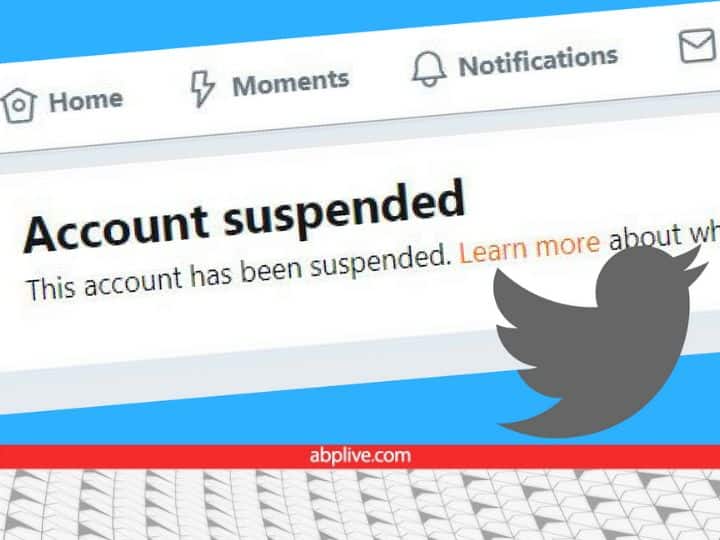
Task: Click the Moments lightning bolt icon
Action: pos(202,89)
